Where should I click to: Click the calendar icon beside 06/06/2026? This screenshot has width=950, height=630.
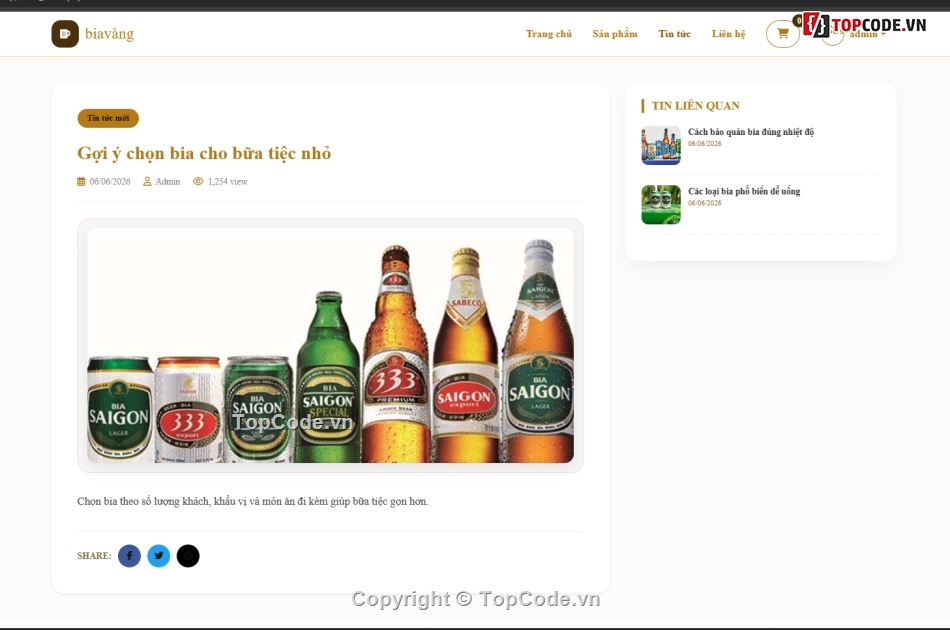coord(81,181)
